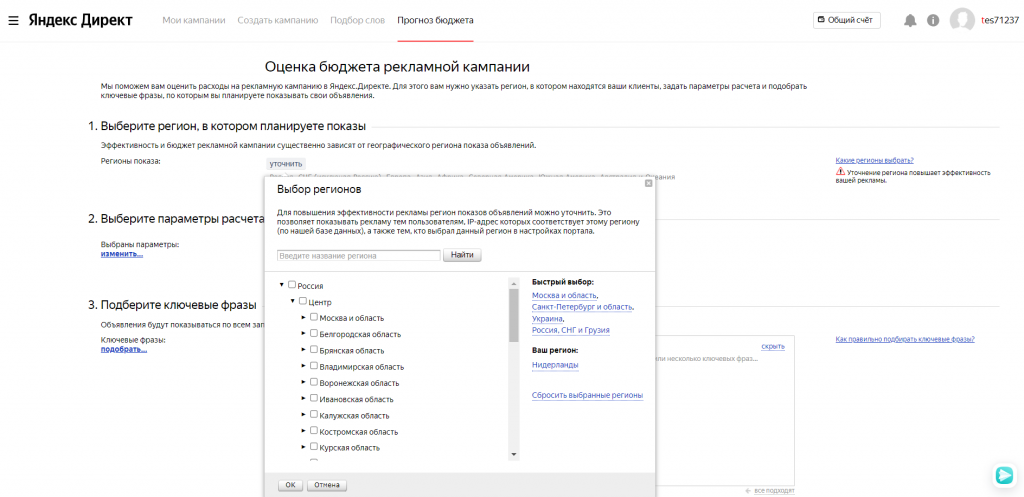Close the region selection dialog

[x=648, y=184]
